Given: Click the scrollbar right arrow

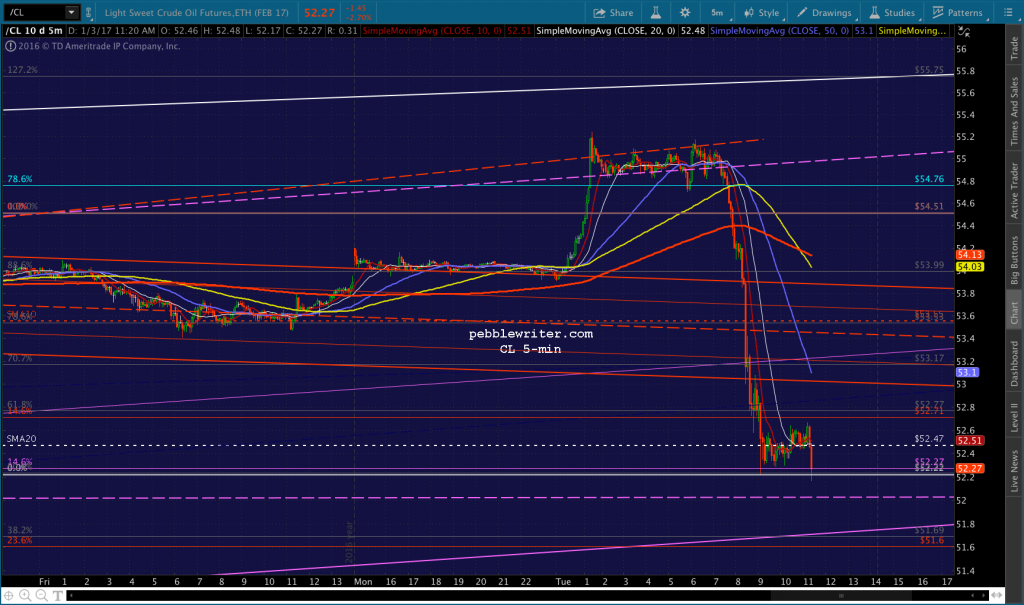Looking at the screenshot, I should point(984,595).
